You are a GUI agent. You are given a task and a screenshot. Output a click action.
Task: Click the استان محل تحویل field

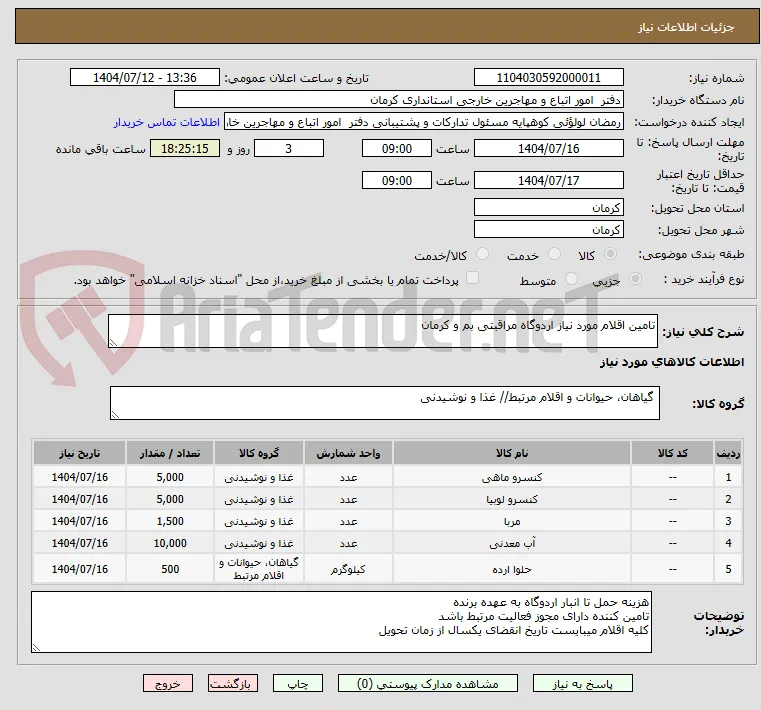tap(548, 208)
